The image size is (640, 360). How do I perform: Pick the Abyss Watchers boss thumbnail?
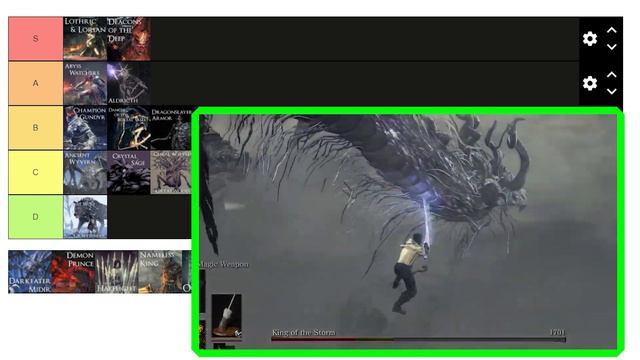tap(85, 83)
